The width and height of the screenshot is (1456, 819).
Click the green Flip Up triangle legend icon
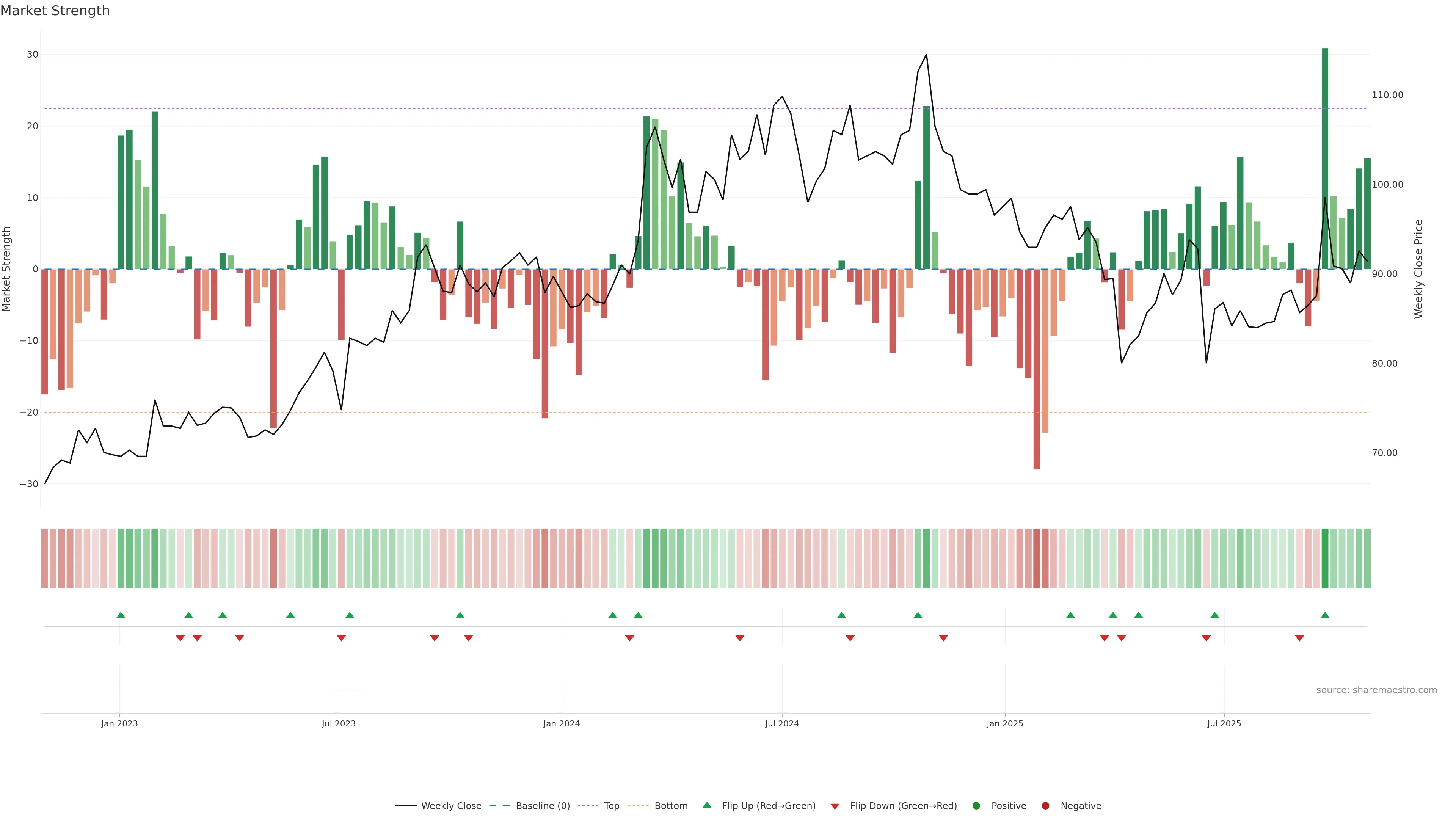[x=706, y=805]
